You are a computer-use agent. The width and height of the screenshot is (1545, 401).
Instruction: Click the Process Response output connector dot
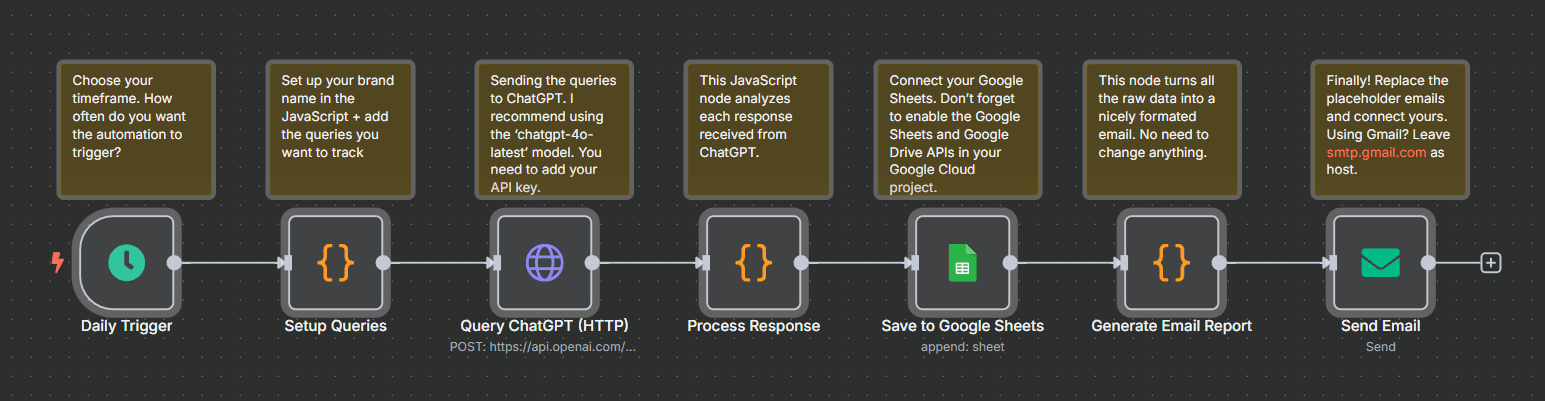(x=801, y=263)
